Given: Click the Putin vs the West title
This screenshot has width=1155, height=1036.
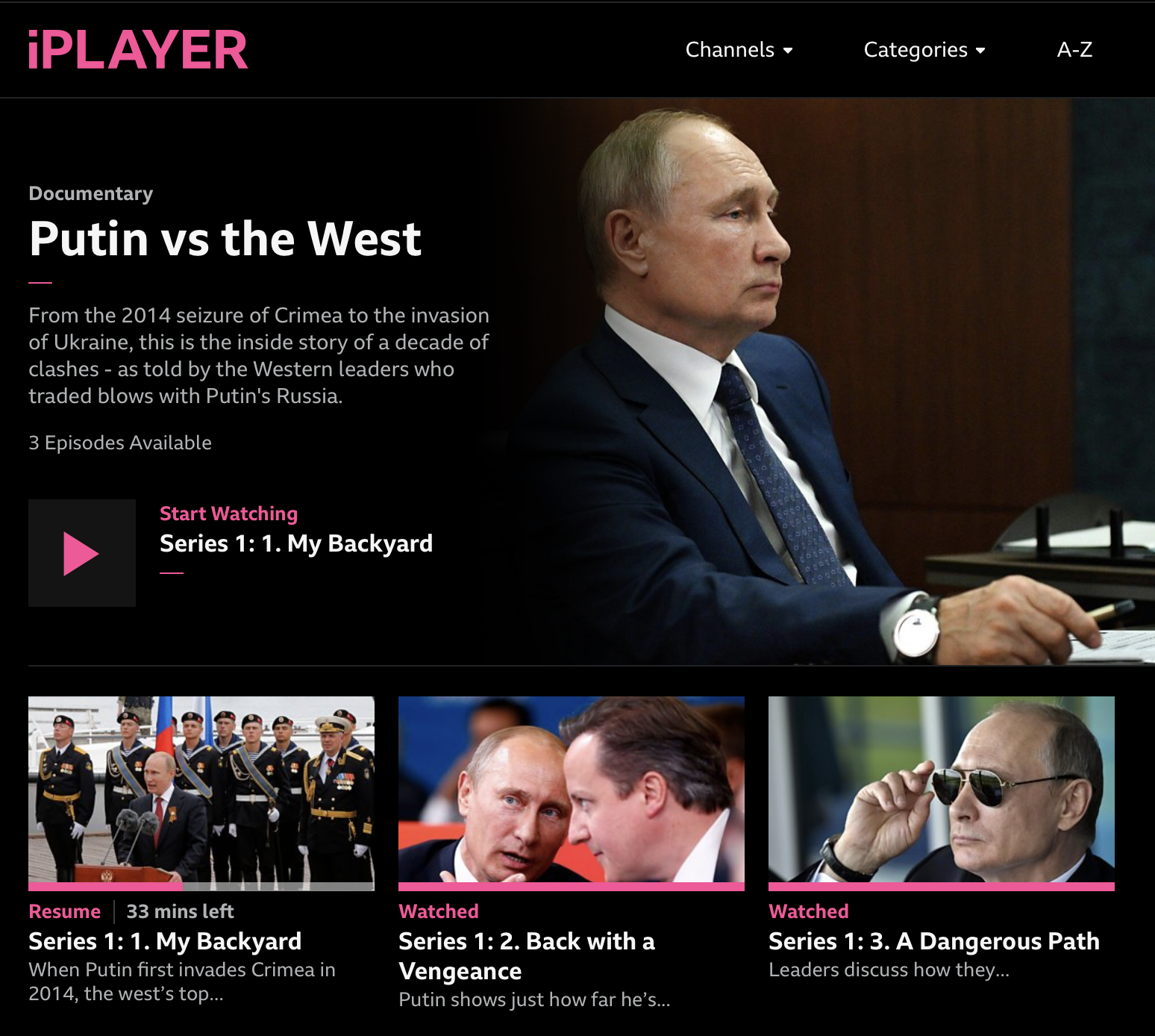Looking at the screenshot, I should tap(225, 239).
